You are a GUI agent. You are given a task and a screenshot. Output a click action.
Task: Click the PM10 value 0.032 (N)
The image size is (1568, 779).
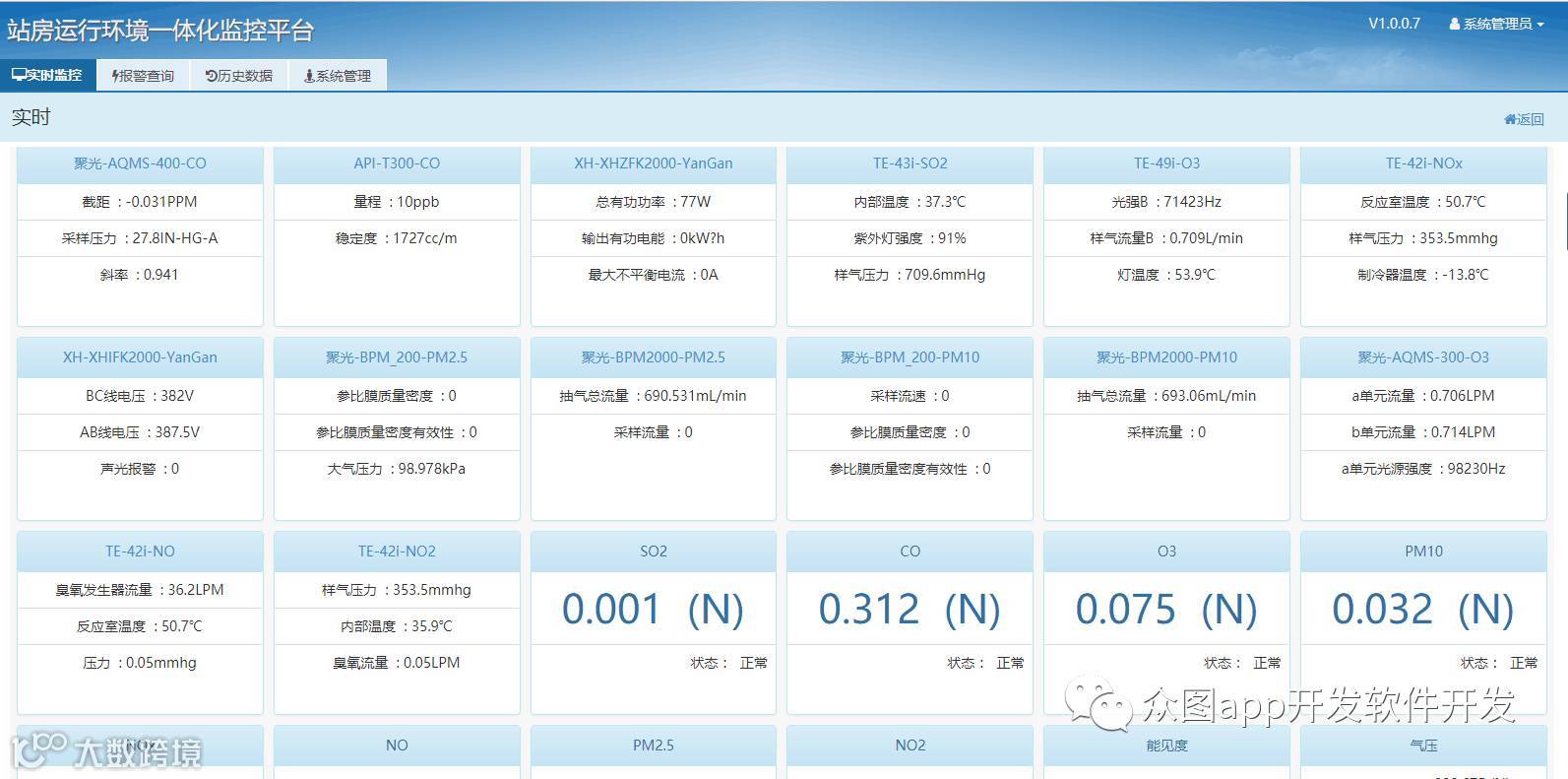click(1423, 609)
